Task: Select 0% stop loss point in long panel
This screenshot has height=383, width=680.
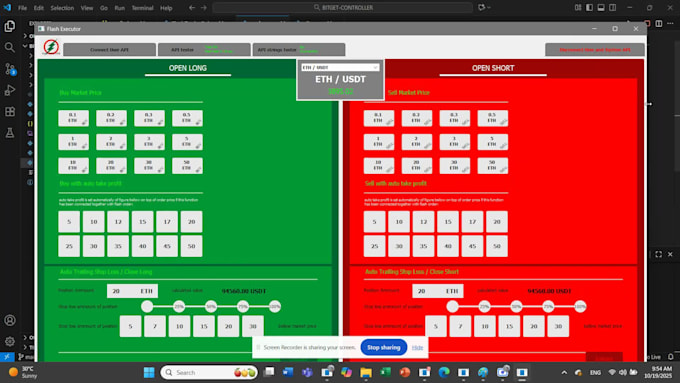Action: (x=147, y=306)
